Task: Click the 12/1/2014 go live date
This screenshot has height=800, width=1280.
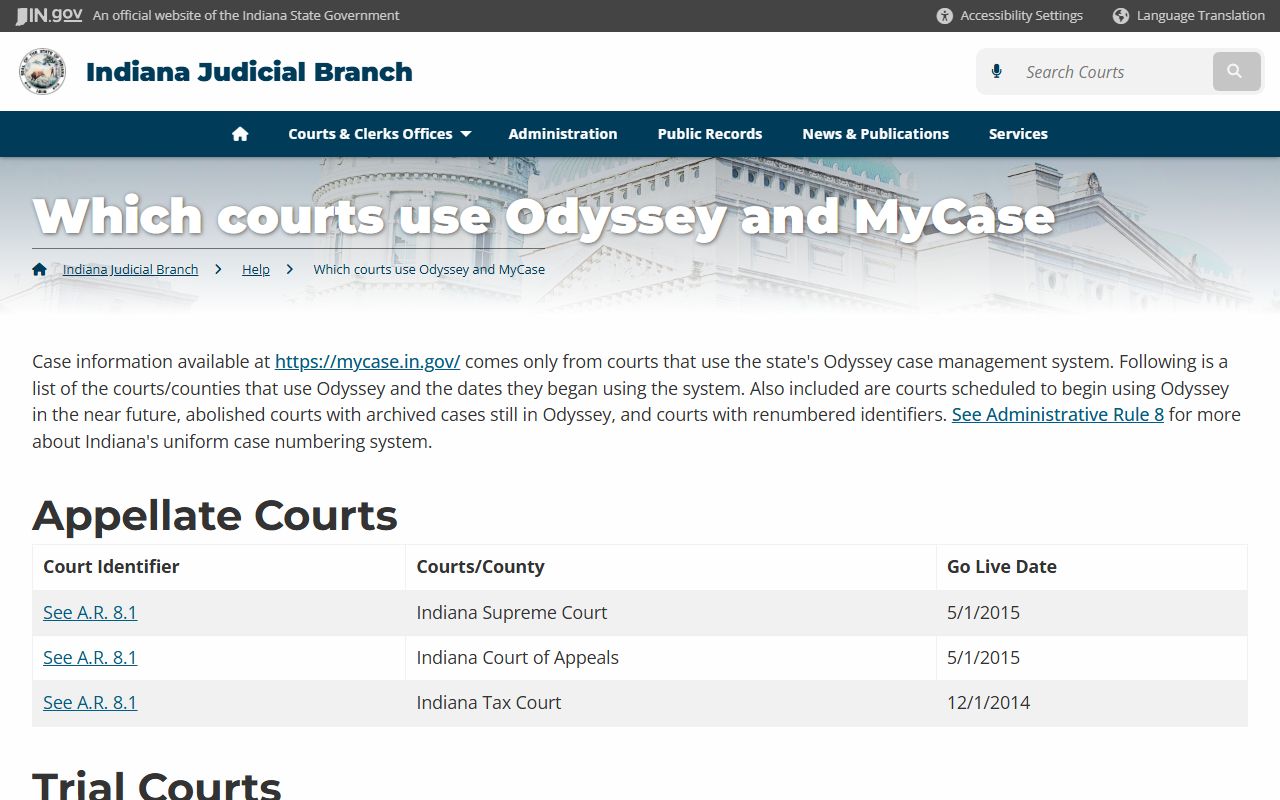Action: tap(989, 702)
